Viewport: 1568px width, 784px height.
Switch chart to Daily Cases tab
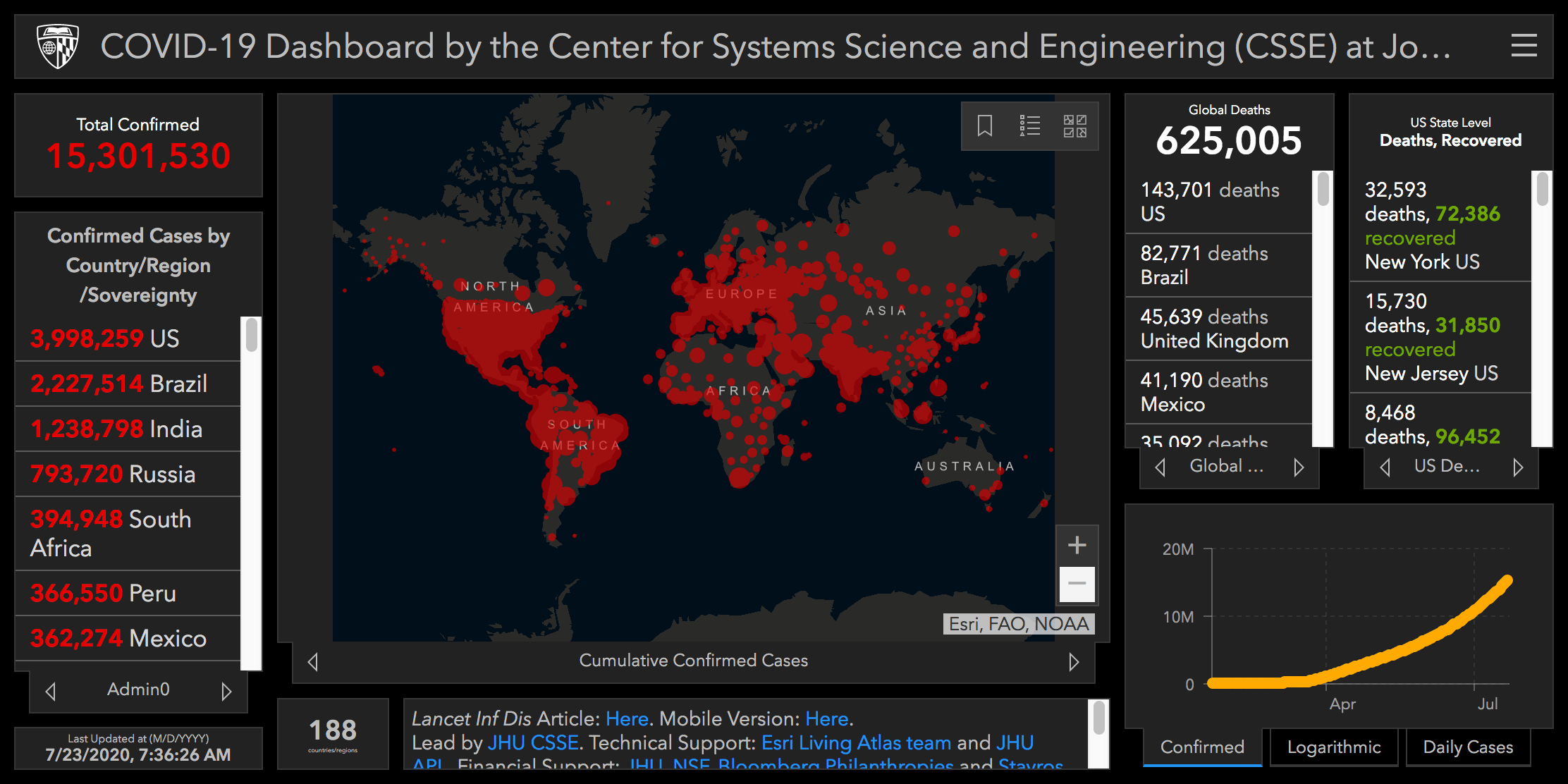coord(1468,747)
